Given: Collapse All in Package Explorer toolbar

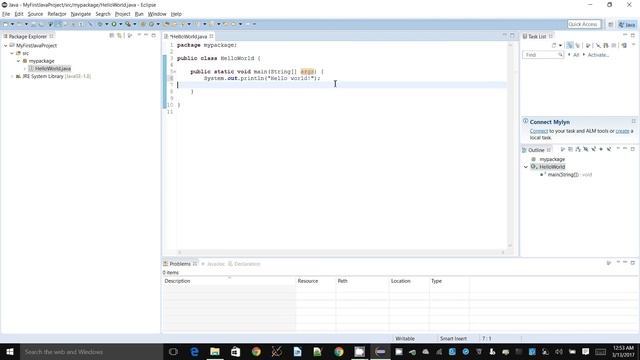Looking at the screenshot, I should point(111,36).
